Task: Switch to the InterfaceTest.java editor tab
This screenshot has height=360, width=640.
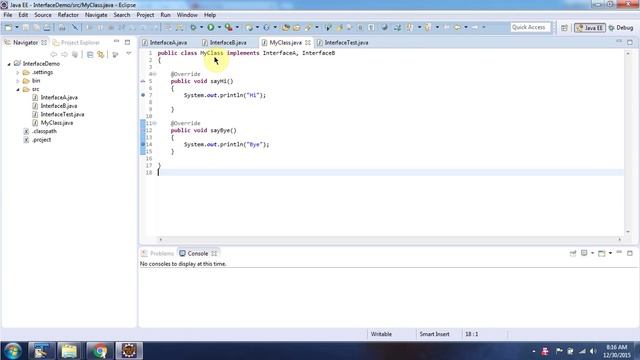Action: click(343, 42)
